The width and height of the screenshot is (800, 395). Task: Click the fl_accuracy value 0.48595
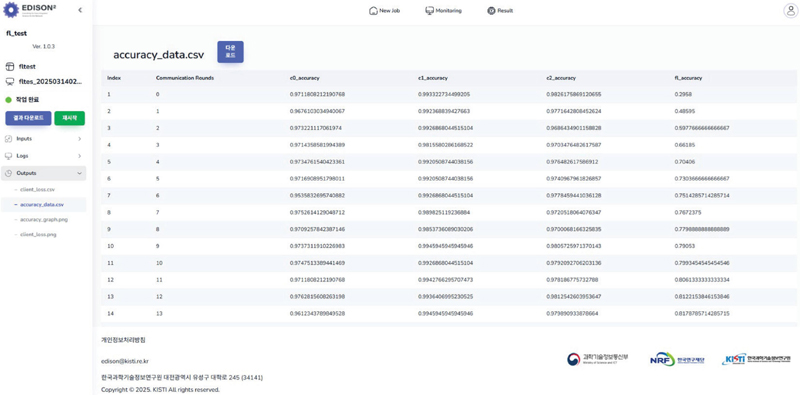click(685, 111)
